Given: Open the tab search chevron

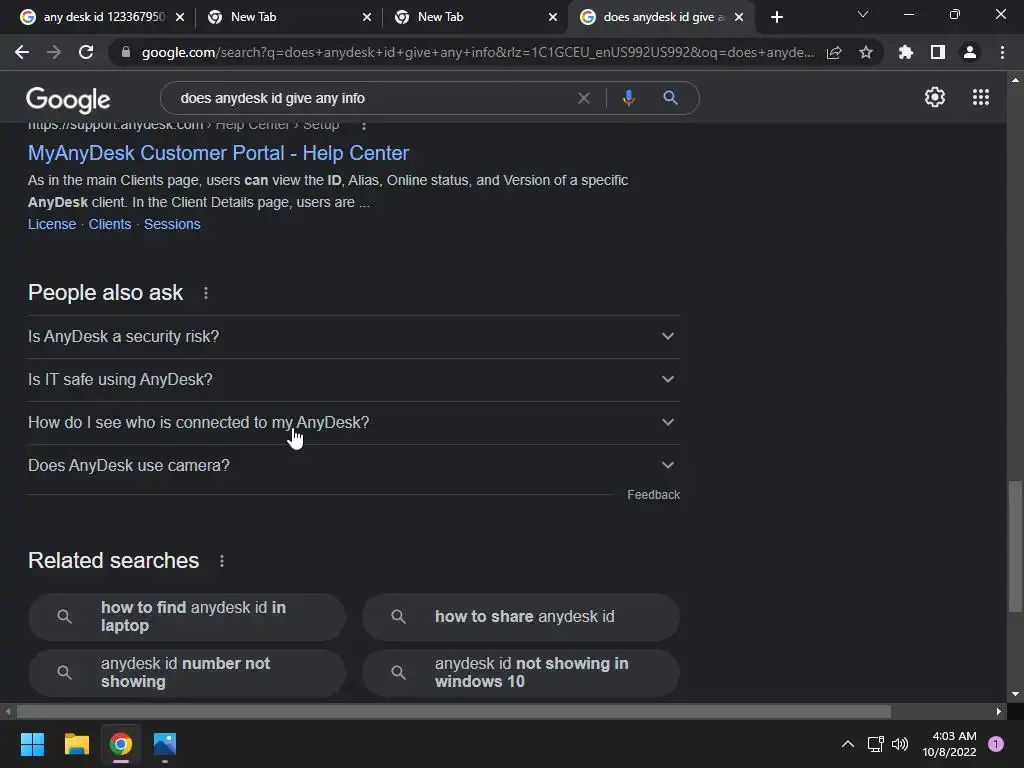Looking at the screenshot, I should [863, 14].
